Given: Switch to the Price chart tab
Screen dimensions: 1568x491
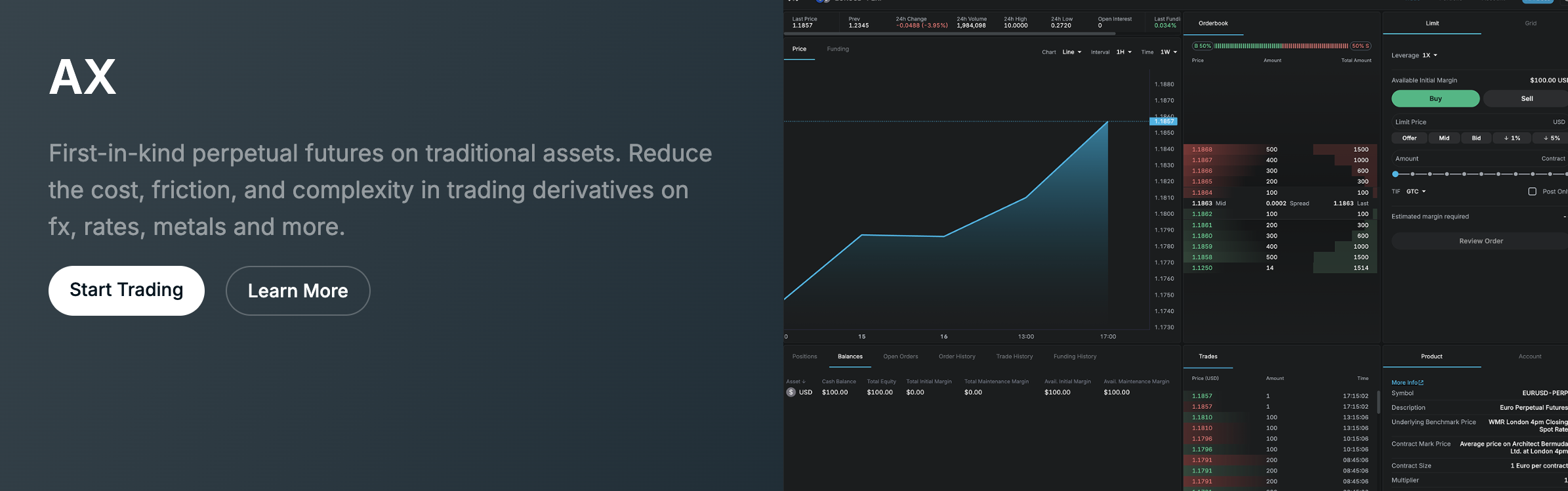Looking at the screenshot, I should pyautogui.click(x=799, y=49).
